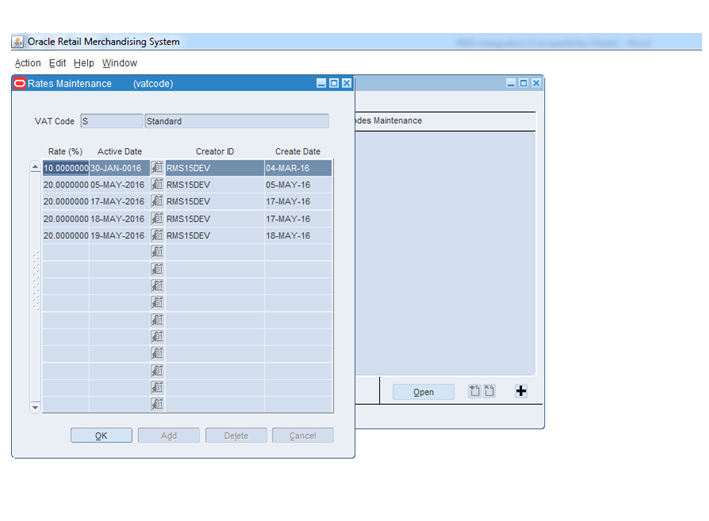Viewport: 709px width, 521px height.
Task: Click the Delete button
Action: point(236,436)
